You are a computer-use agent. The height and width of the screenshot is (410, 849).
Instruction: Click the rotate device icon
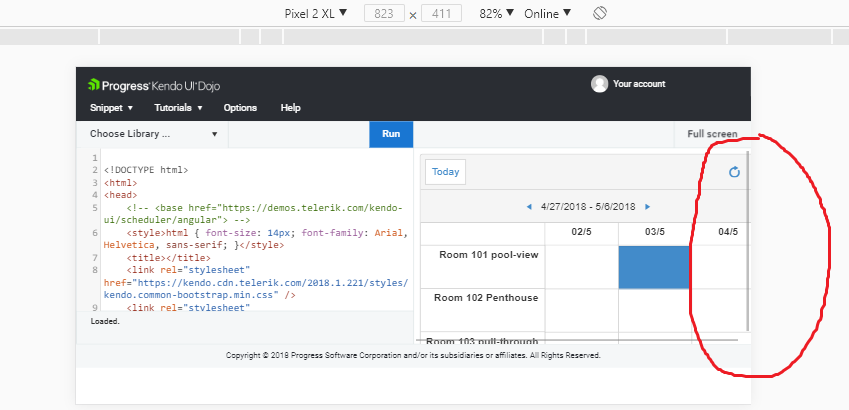[x=600, y=14]
